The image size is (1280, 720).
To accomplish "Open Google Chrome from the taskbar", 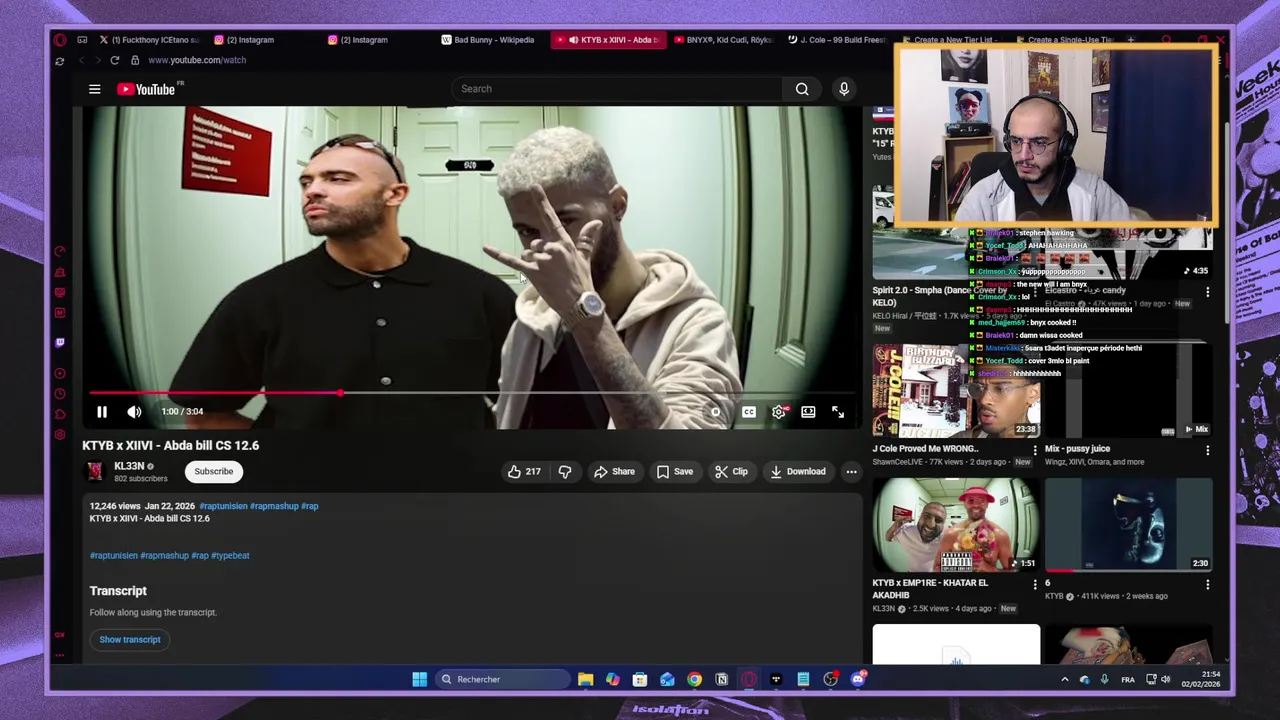I will [x=694, y=679].
